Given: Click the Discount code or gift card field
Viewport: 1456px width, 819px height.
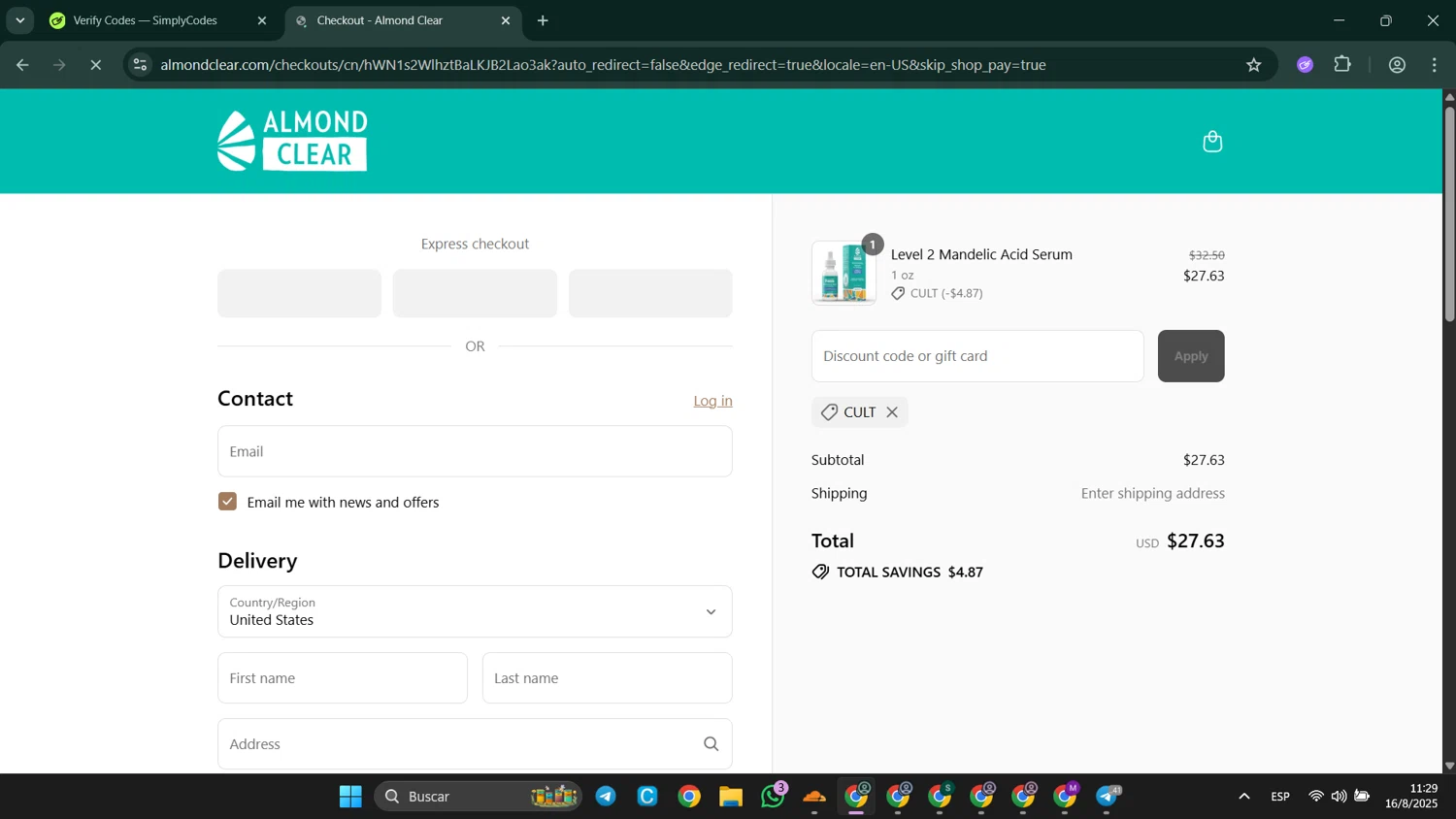Looking at the screenshot, I should pyautogui.click(x=977, y=356).
